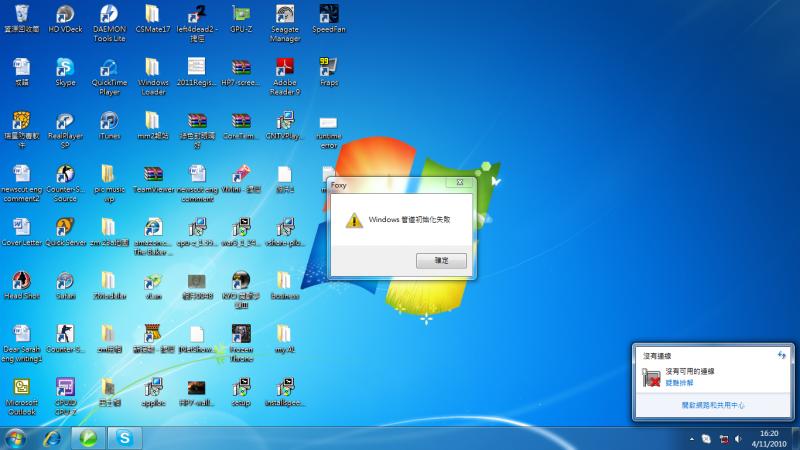
Task: Switch to Skype on the taskbar
Action: (x=124, y=438)
